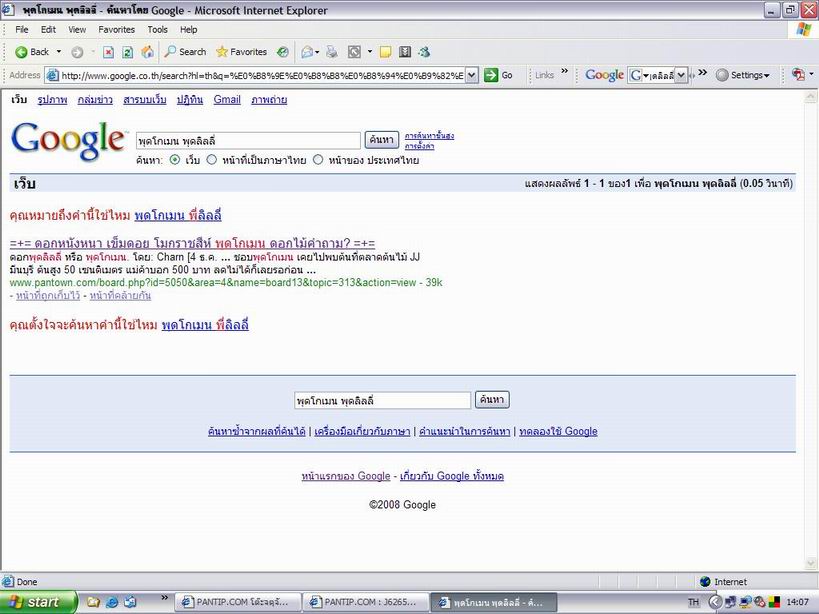
Task: Click the รูปภาพ (Images) link
Action: click(52, 99)
